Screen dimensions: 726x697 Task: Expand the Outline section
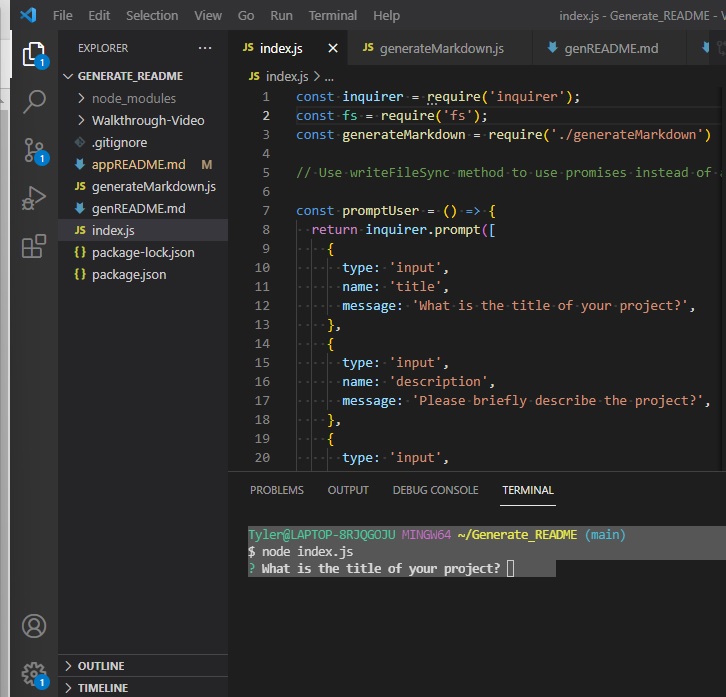(x=101, y=666)
